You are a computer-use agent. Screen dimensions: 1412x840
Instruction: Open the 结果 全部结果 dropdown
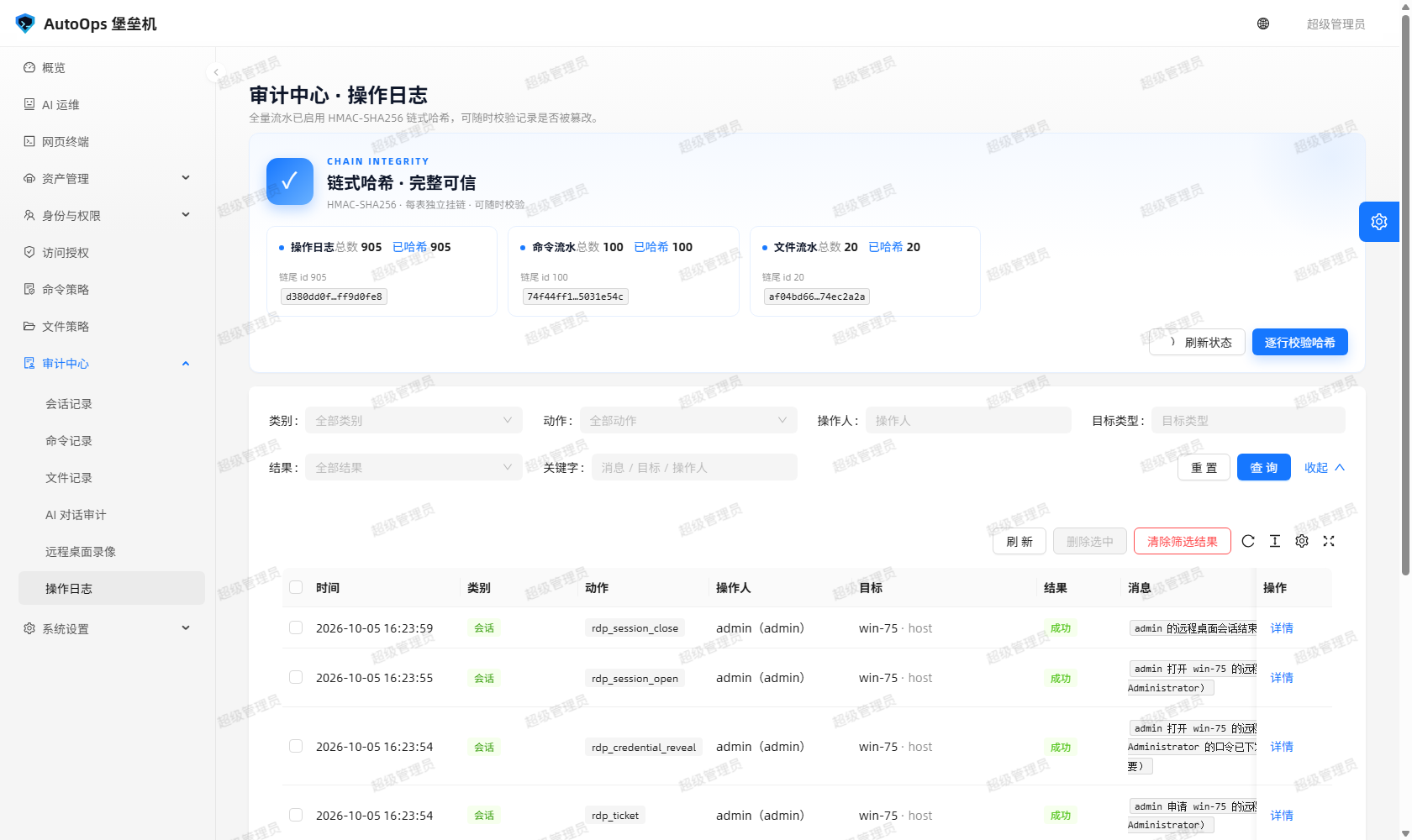[x=414, y=467]
